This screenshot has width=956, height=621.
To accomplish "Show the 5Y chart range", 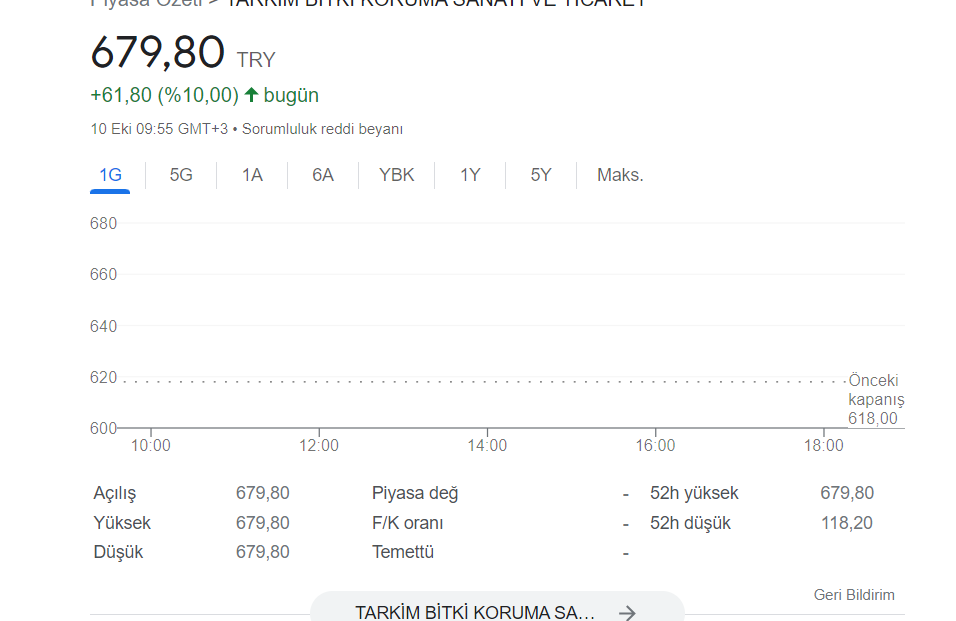I will 541,176.
